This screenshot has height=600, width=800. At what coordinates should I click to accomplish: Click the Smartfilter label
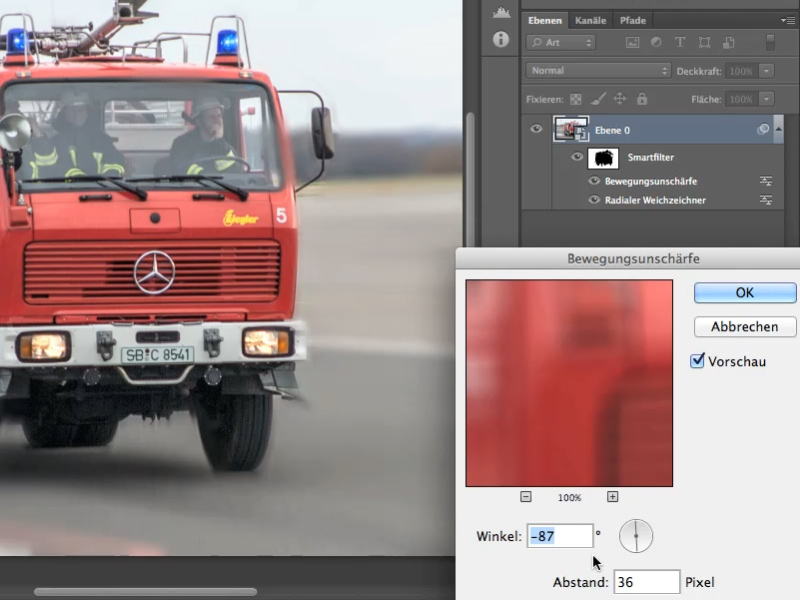coord(651,157)
